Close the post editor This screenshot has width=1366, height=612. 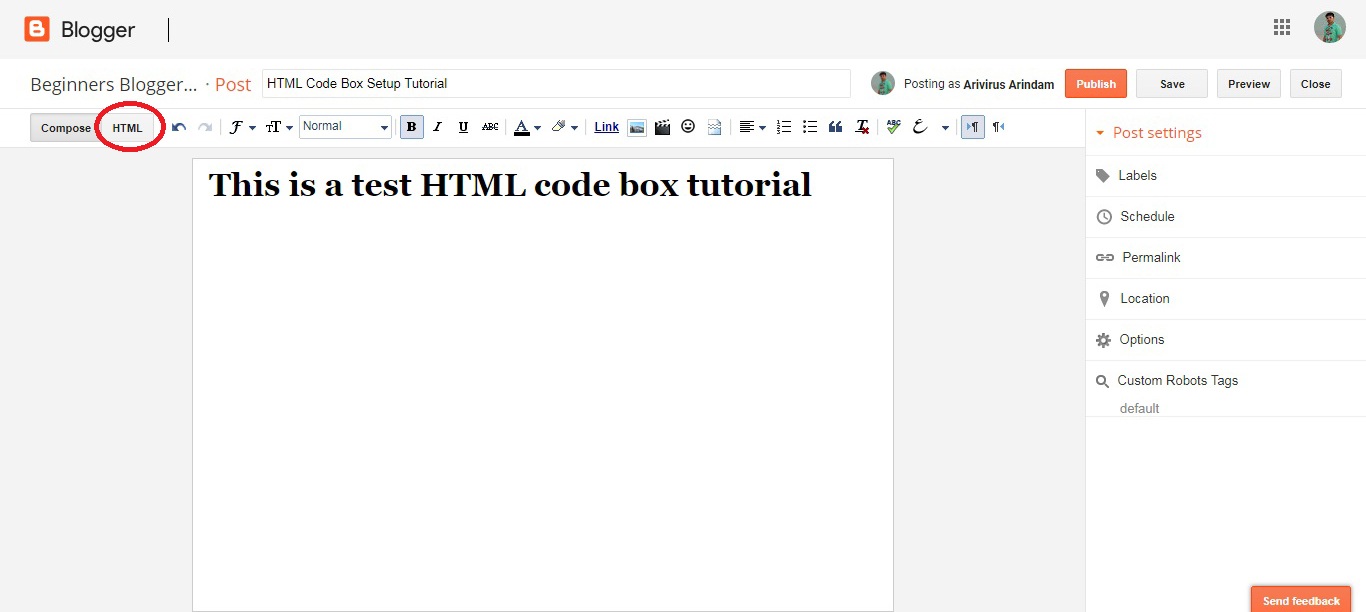tap(1315, 84)
